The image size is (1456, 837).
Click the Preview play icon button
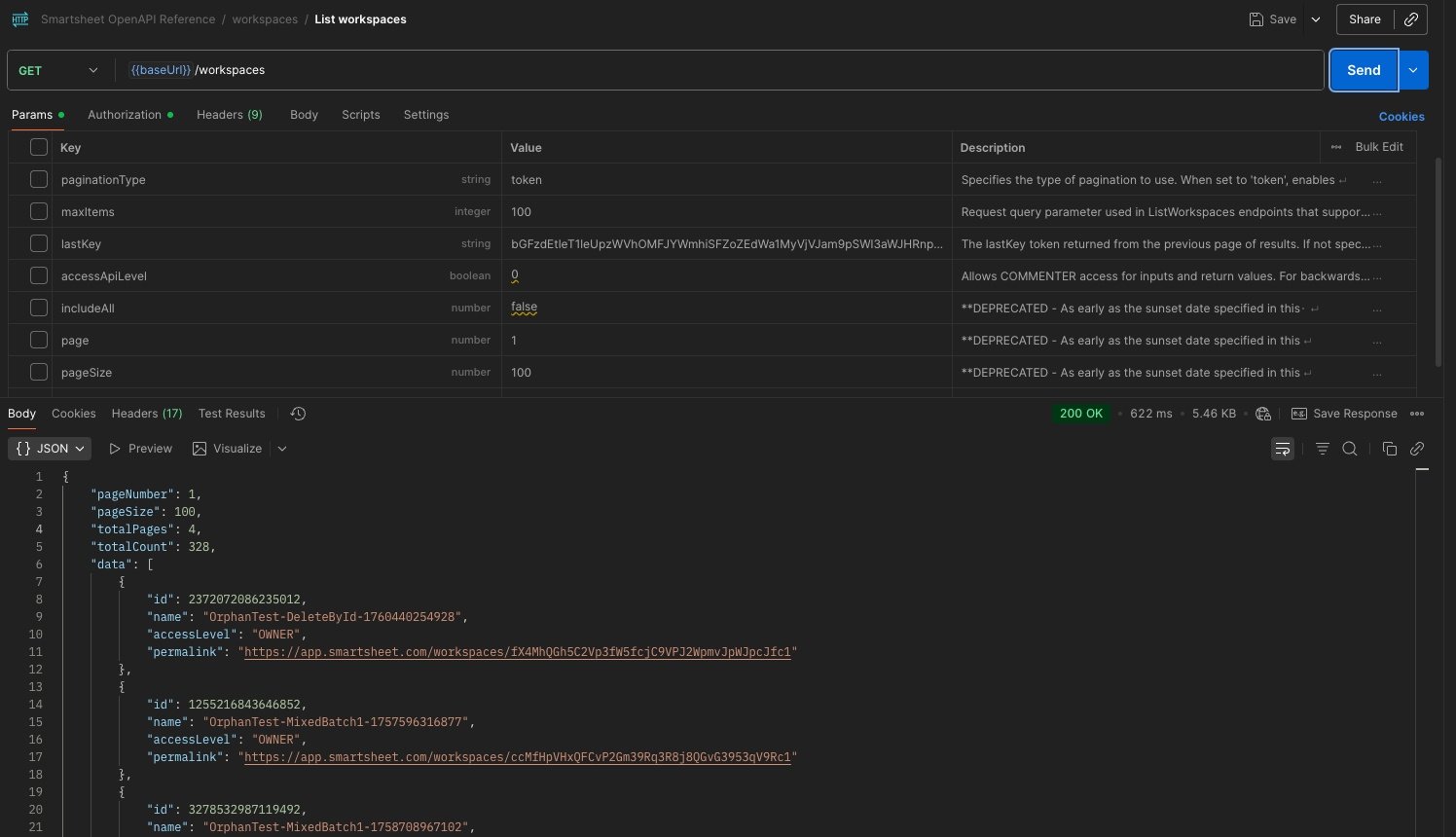coord(140,449)
